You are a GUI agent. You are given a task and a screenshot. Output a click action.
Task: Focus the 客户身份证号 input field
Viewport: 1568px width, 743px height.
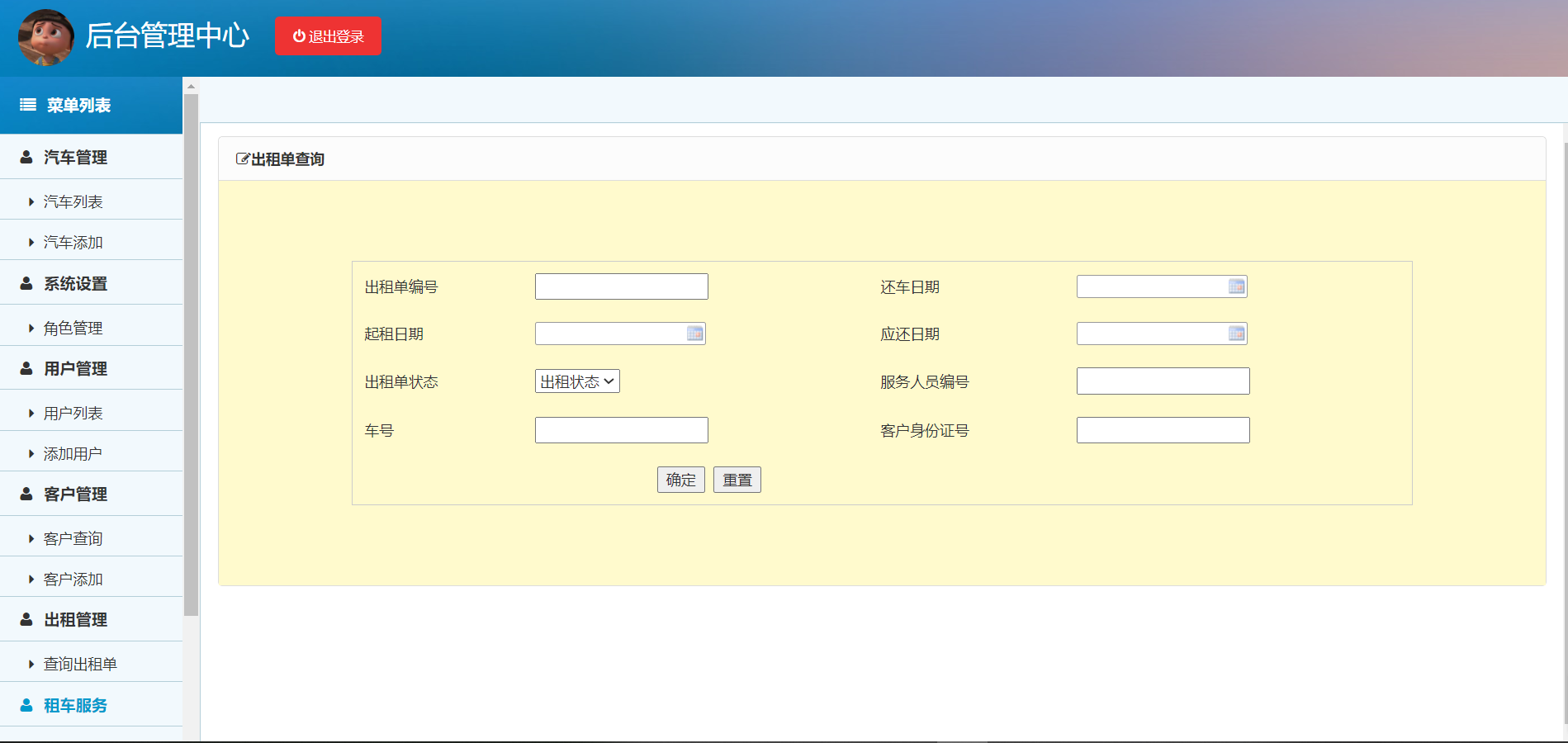(1163, 430)
